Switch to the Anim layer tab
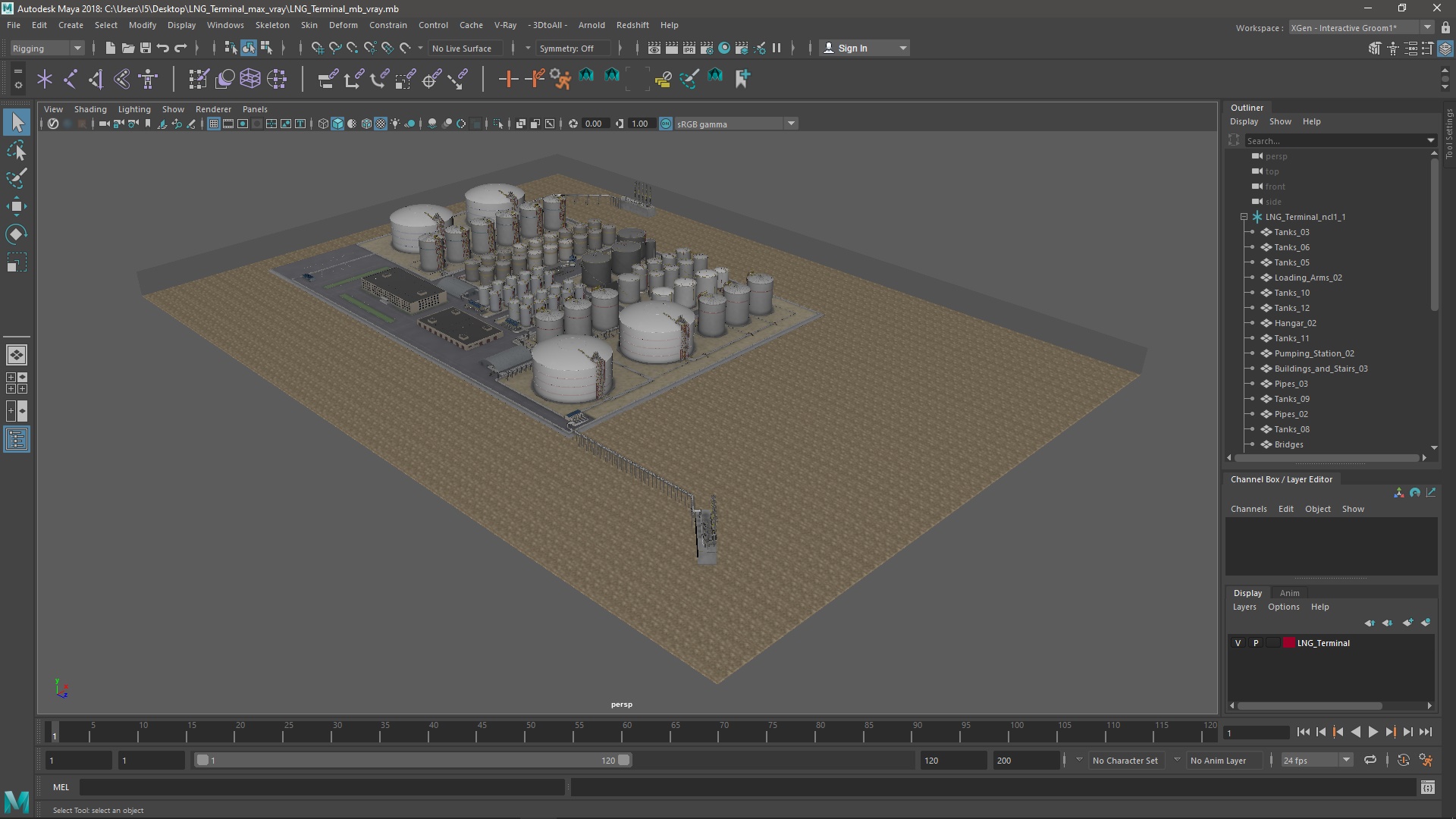This screenshot has width=1456, height=819. pyautogui.click(x=1289, y=593)
